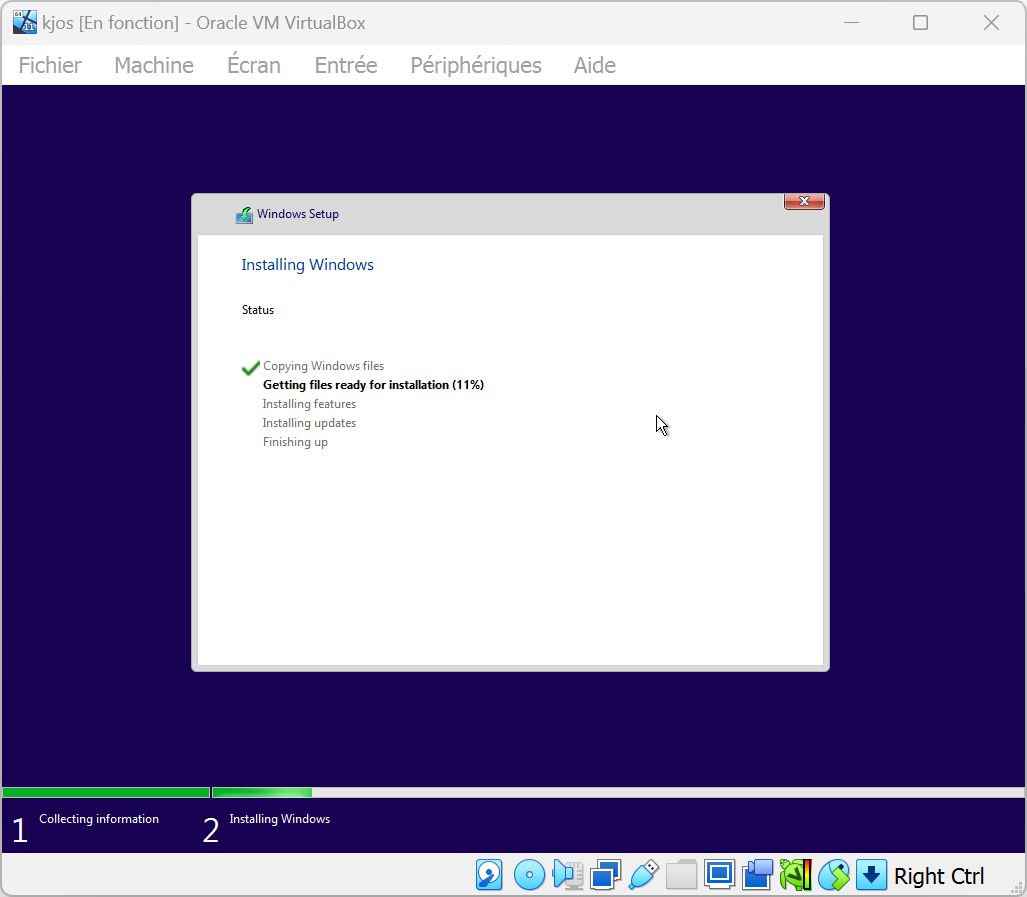The image size is (1027, 897).
Task: Click the Installing Windows progress bar
Action: 618,792
